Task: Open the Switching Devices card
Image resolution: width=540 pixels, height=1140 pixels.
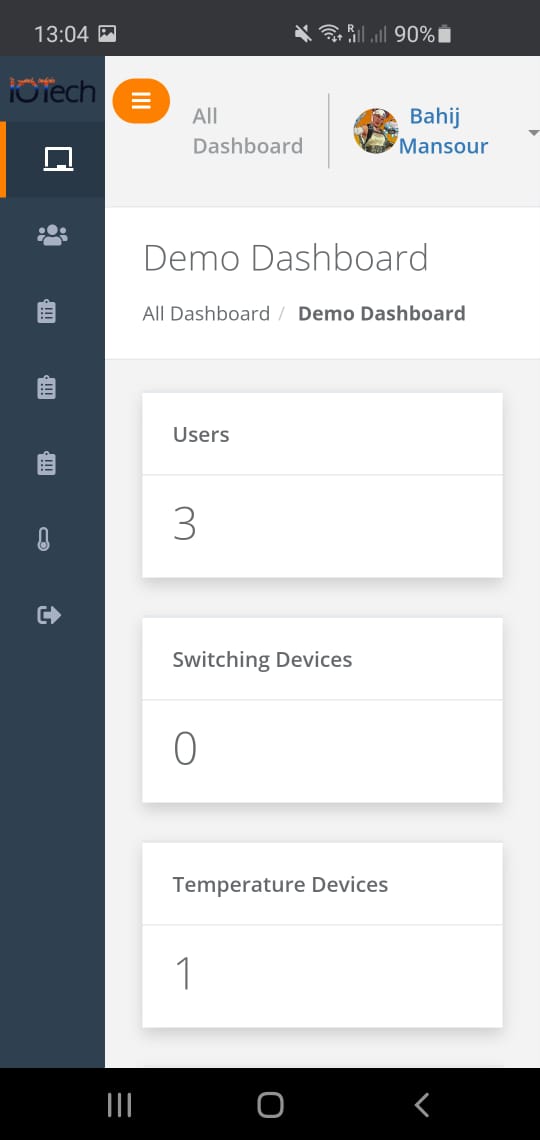Action: (322, 710)
